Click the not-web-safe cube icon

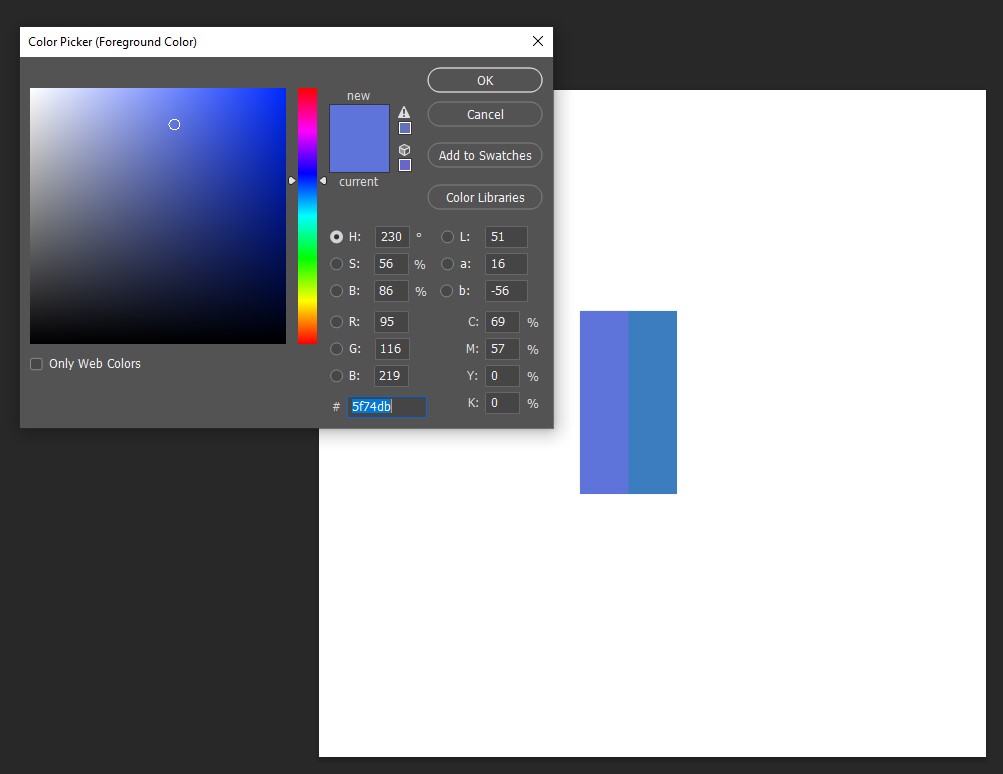[x=404, y=150]
